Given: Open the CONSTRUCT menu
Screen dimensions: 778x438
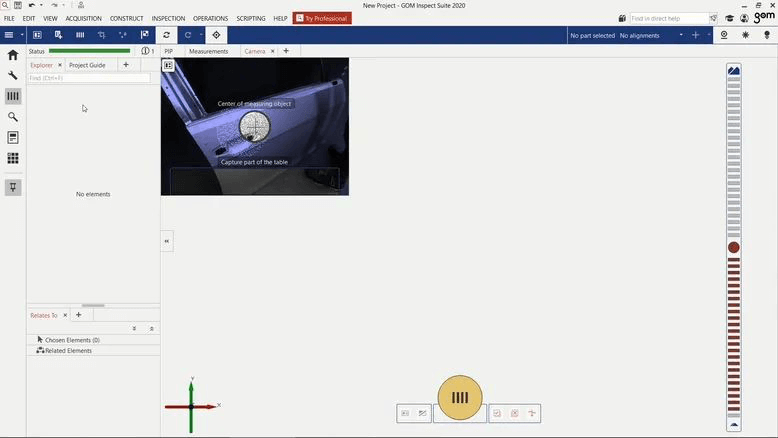Looking at the screenshot, I should [x=127, y=18].
